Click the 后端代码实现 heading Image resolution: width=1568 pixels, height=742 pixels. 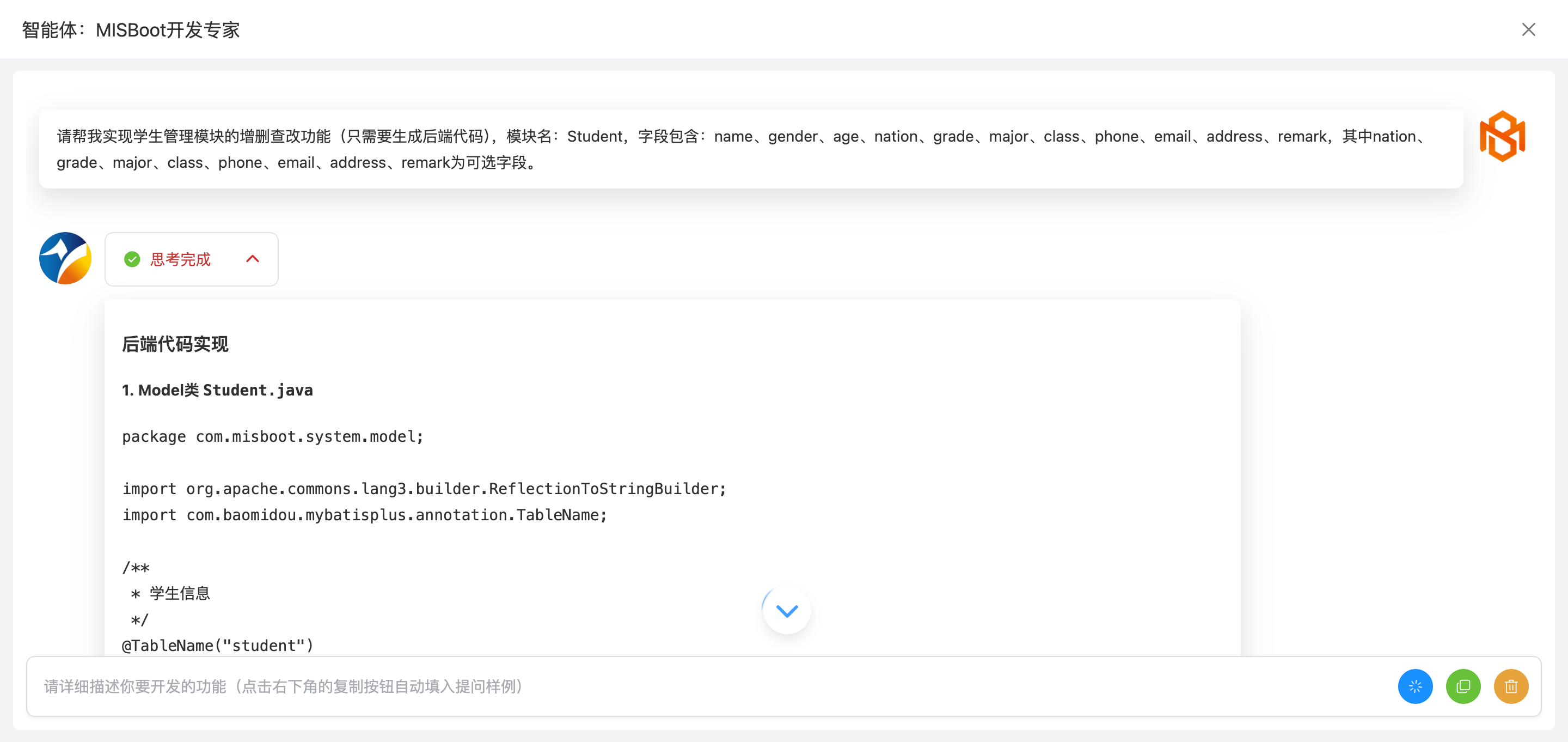click(175, 344)
